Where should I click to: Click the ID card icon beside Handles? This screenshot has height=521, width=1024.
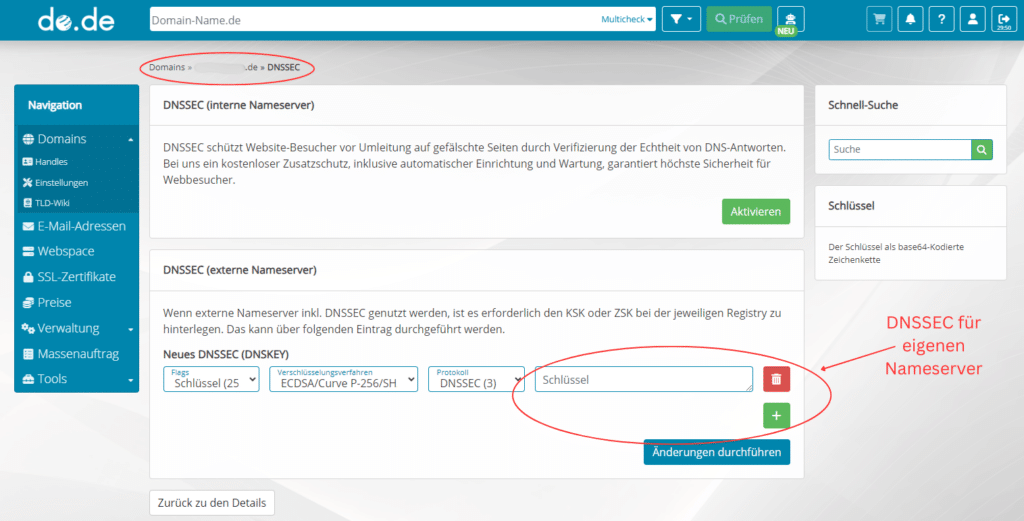point(27,162)
